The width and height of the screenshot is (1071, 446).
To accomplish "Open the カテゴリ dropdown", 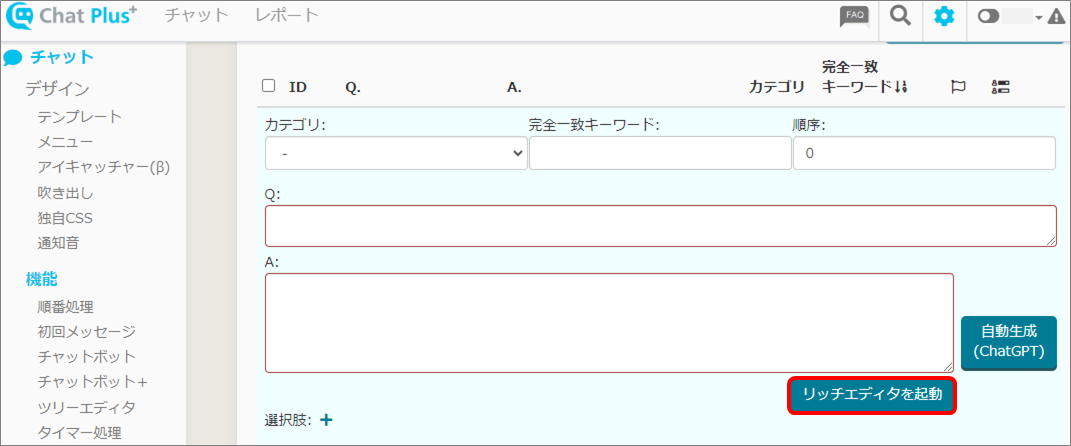I will pos(395,154).
